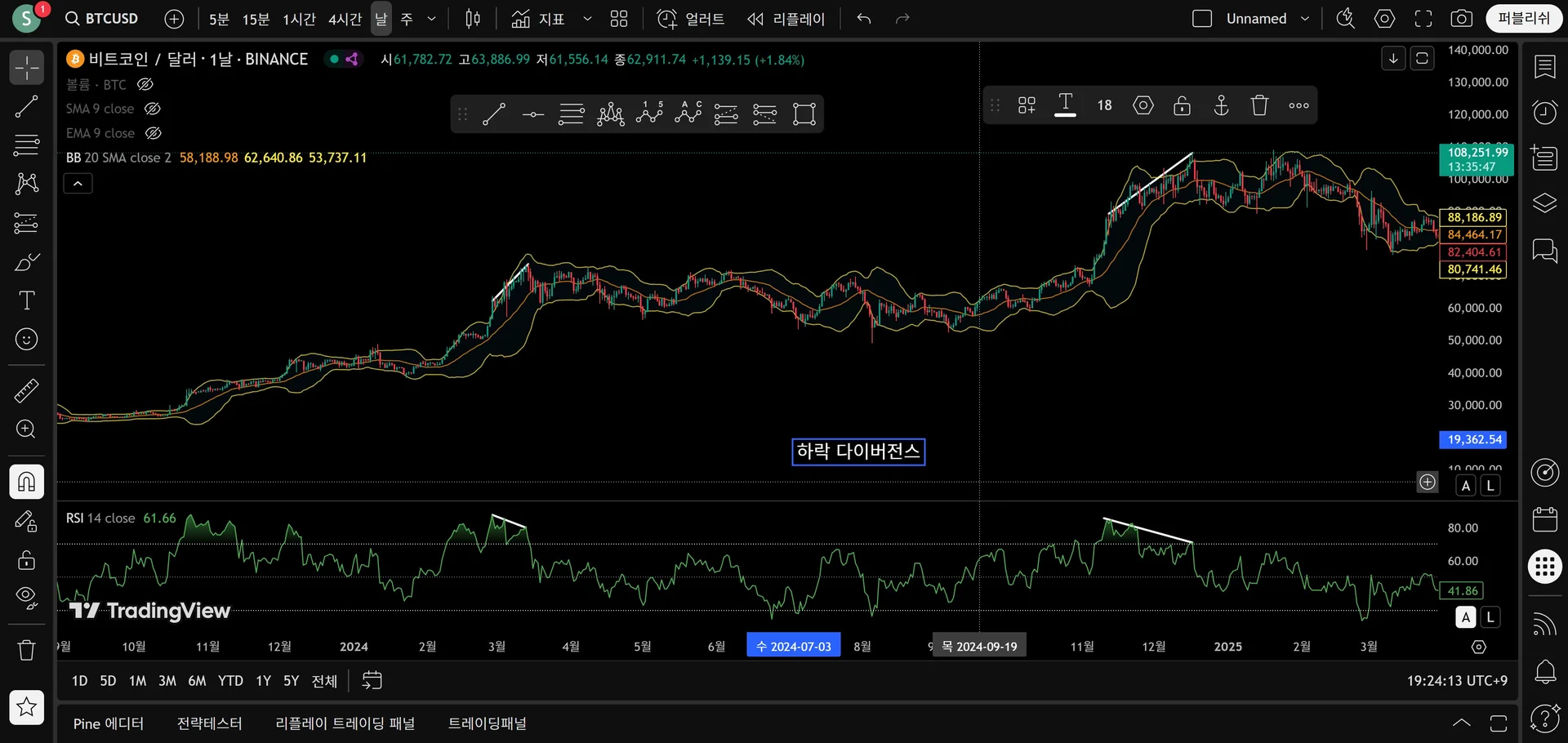Viewport: 1568px width, 743px height.
Task: Delete drawing using floating toolbar trash icon
Action: [1259, 105]
